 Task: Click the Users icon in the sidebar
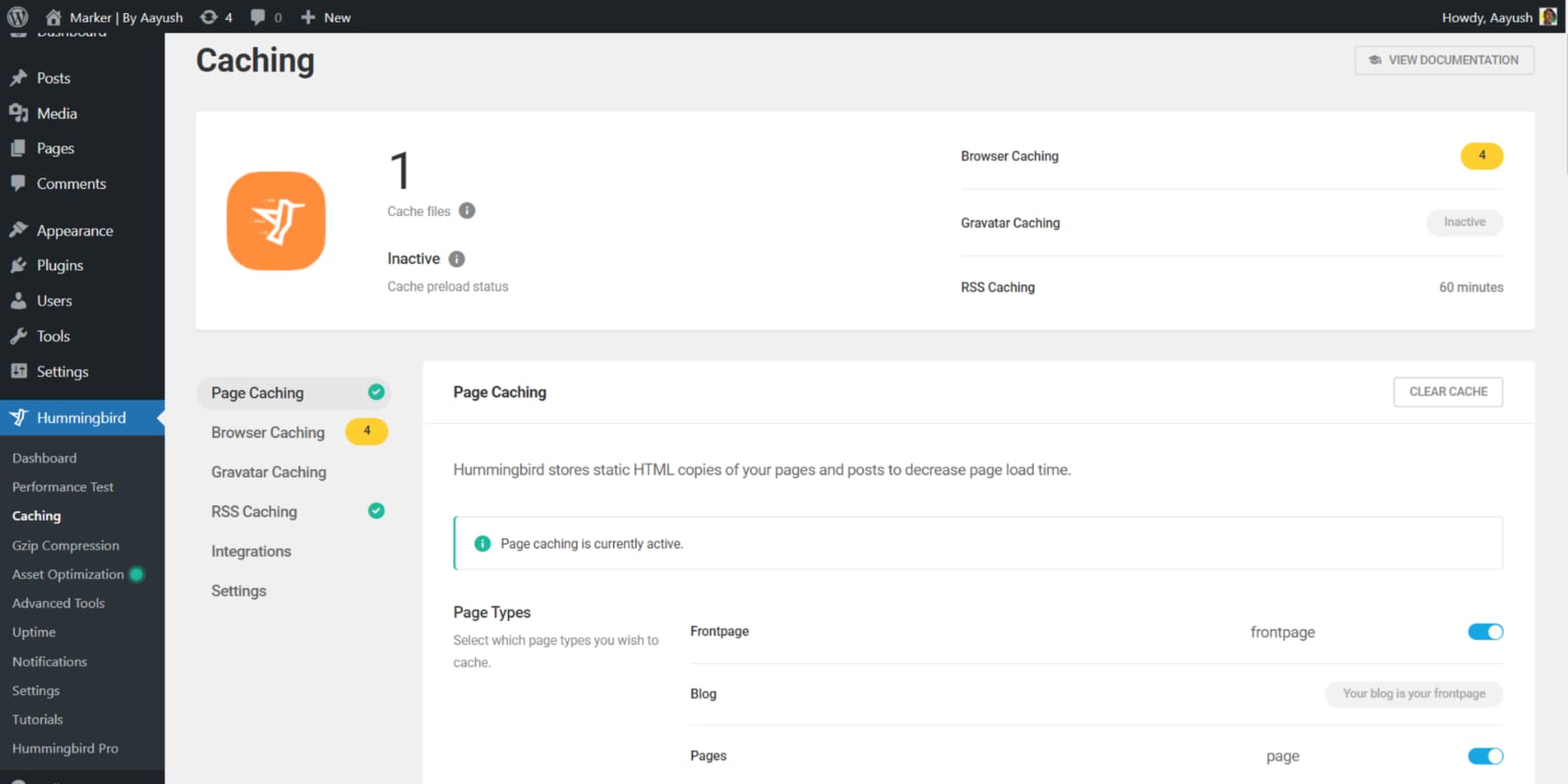tap(19, 301)
